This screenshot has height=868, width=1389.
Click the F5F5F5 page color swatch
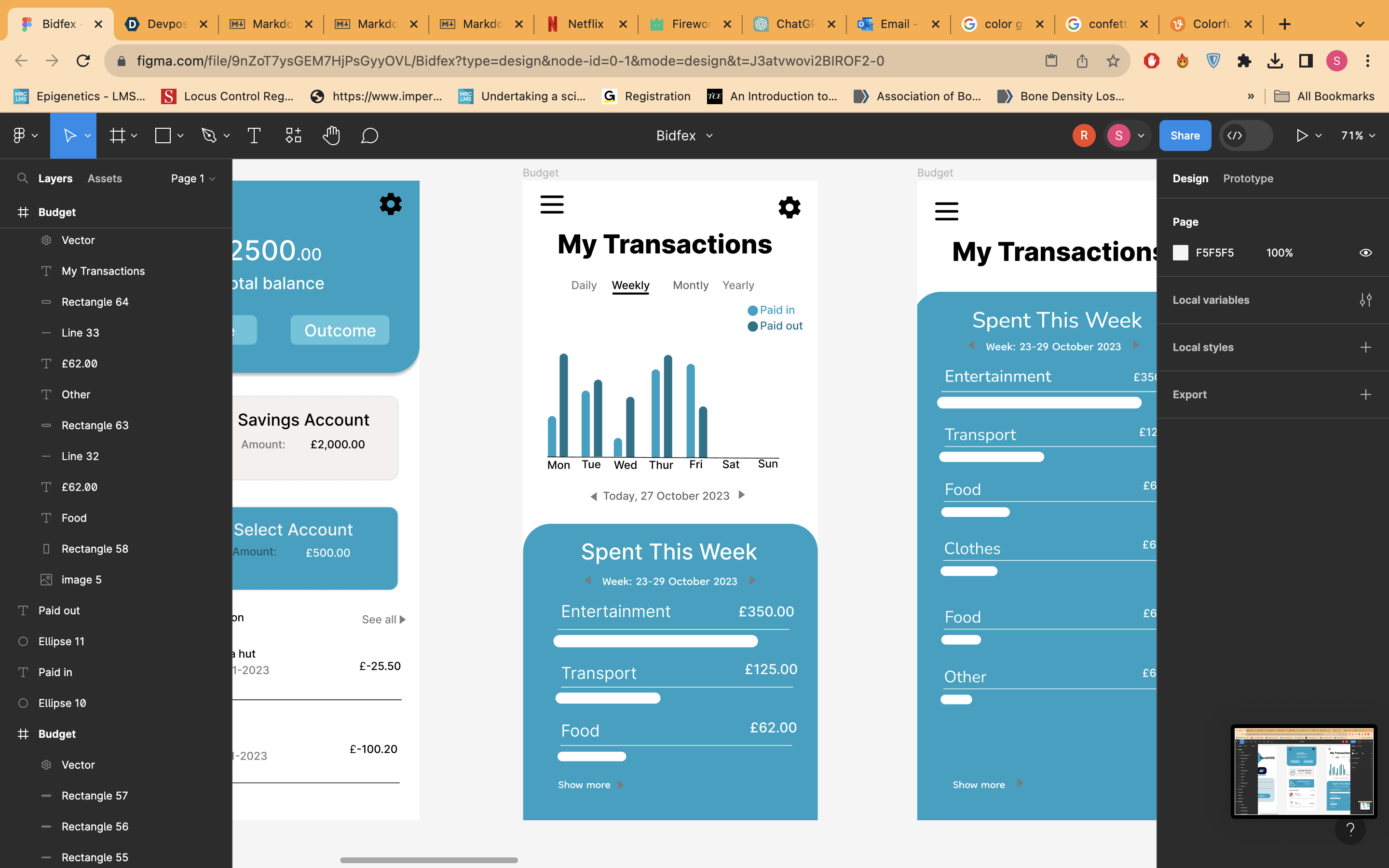[1180, 253]
